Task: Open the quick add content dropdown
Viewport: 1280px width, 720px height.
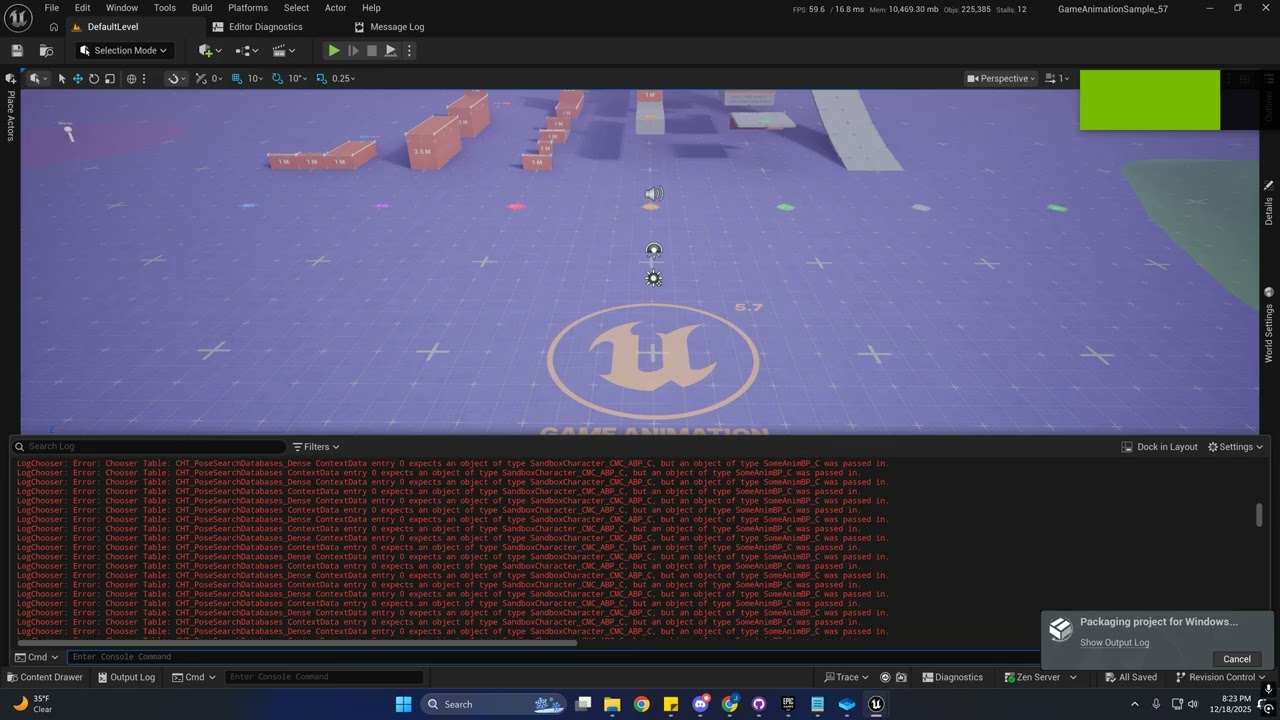Action: [210, 50]
